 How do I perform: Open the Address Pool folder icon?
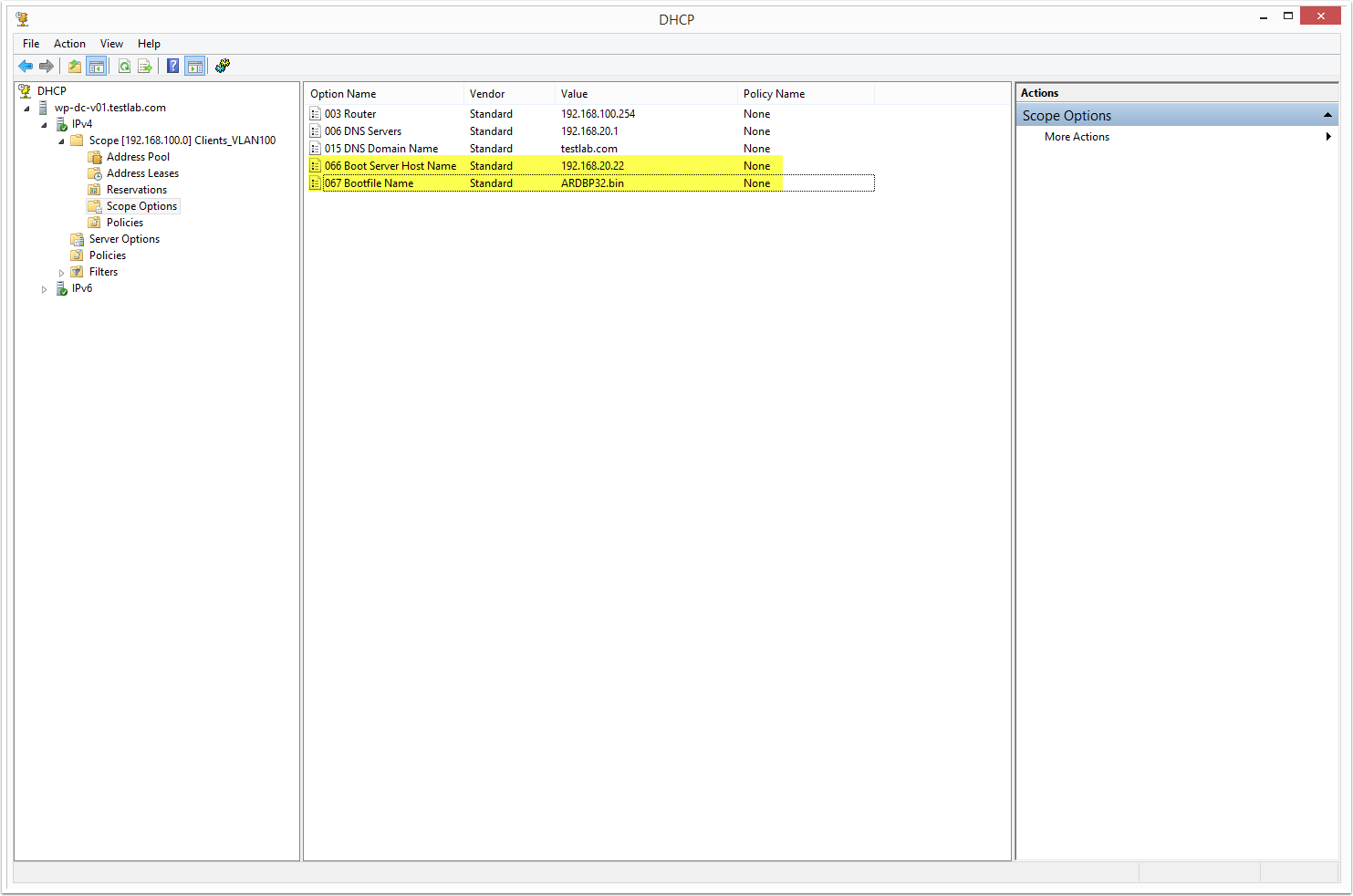(95, 157)
